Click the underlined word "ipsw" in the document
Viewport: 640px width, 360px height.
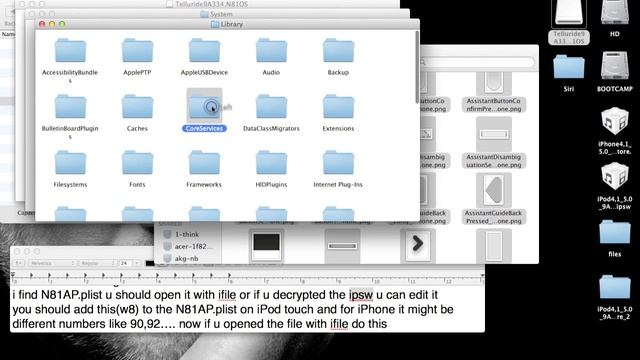[361, 295]
